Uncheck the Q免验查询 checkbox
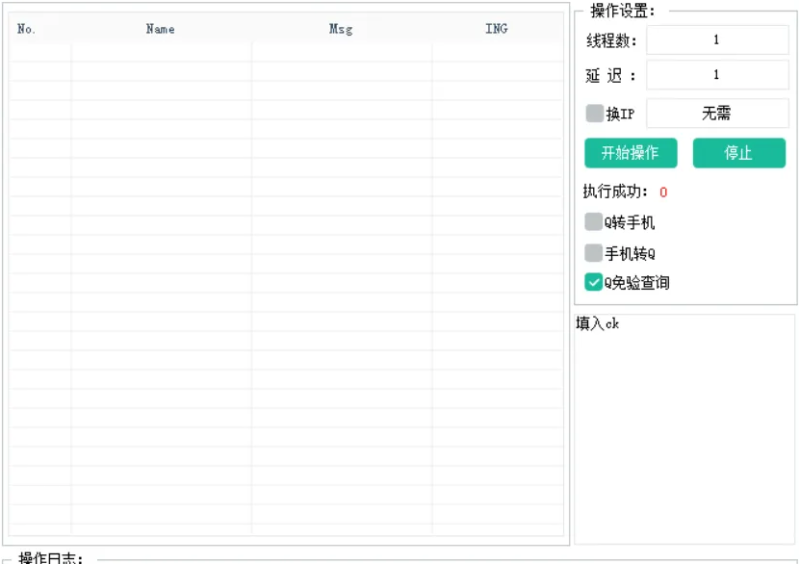The image size is (800, 564). pyautogui.click(x=593, y=282)
